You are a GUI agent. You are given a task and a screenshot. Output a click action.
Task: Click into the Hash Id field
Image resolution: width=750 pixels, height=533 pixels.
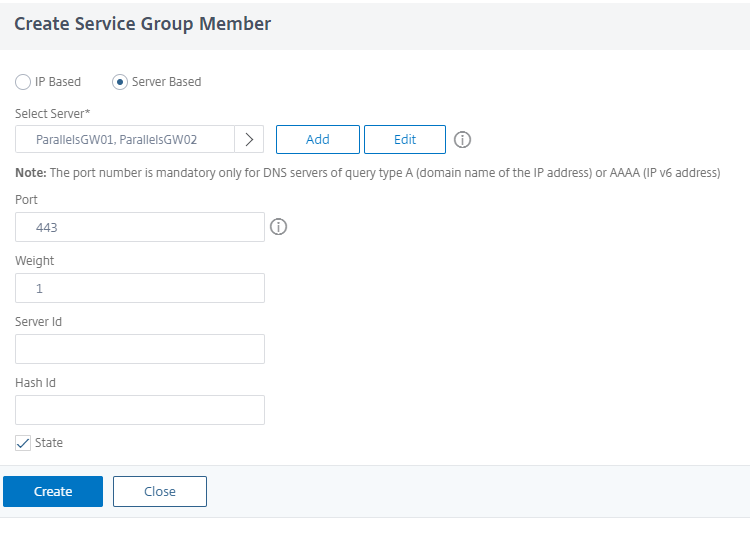pyautogui.click(x=140, y=410)
